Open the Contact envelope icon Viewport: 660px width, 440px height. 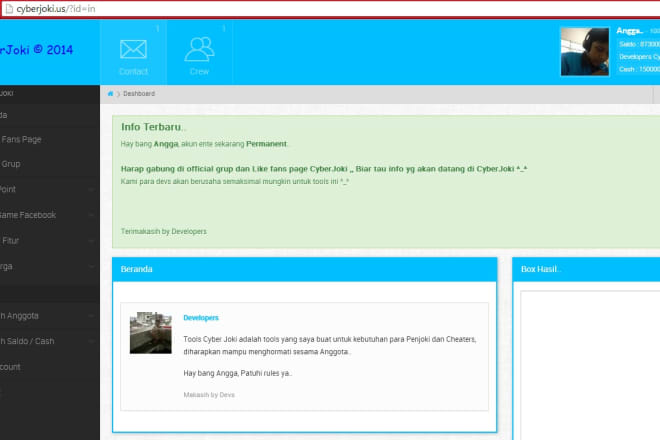[x=133, y=49]
